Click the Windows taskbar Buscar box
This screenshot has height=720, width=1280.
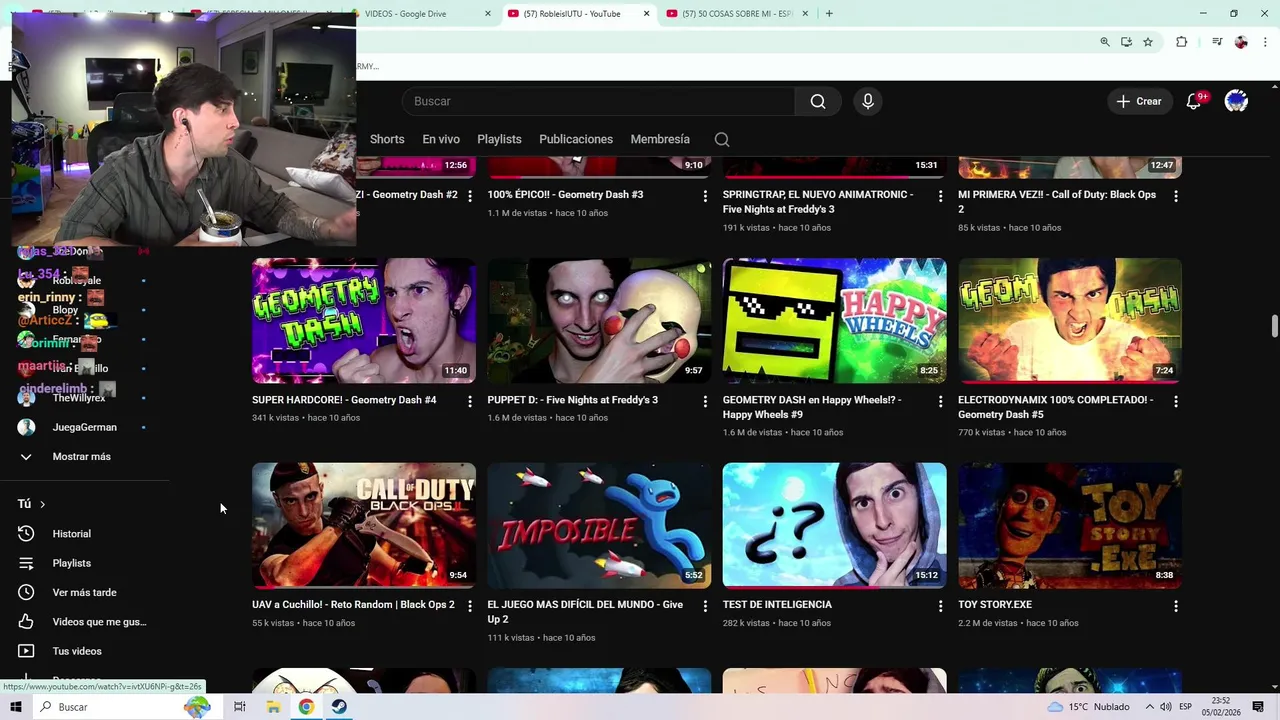[x=122, y=707]
